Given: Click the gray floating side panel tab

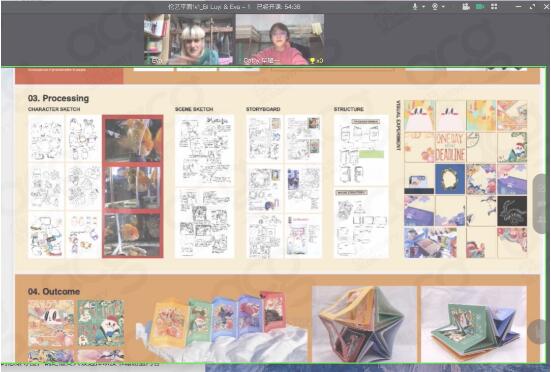Looking at the screenshot, I should click(541, 204).
